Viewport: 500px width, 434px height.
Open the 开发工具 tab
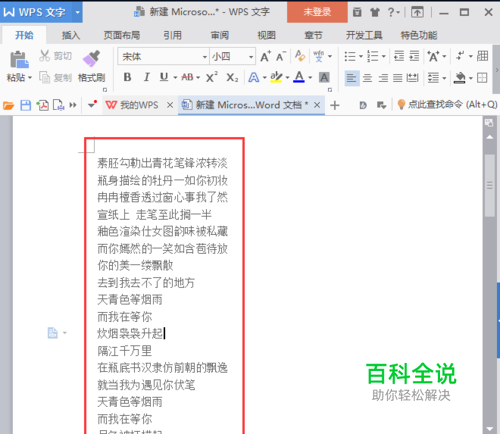point(364,35)
